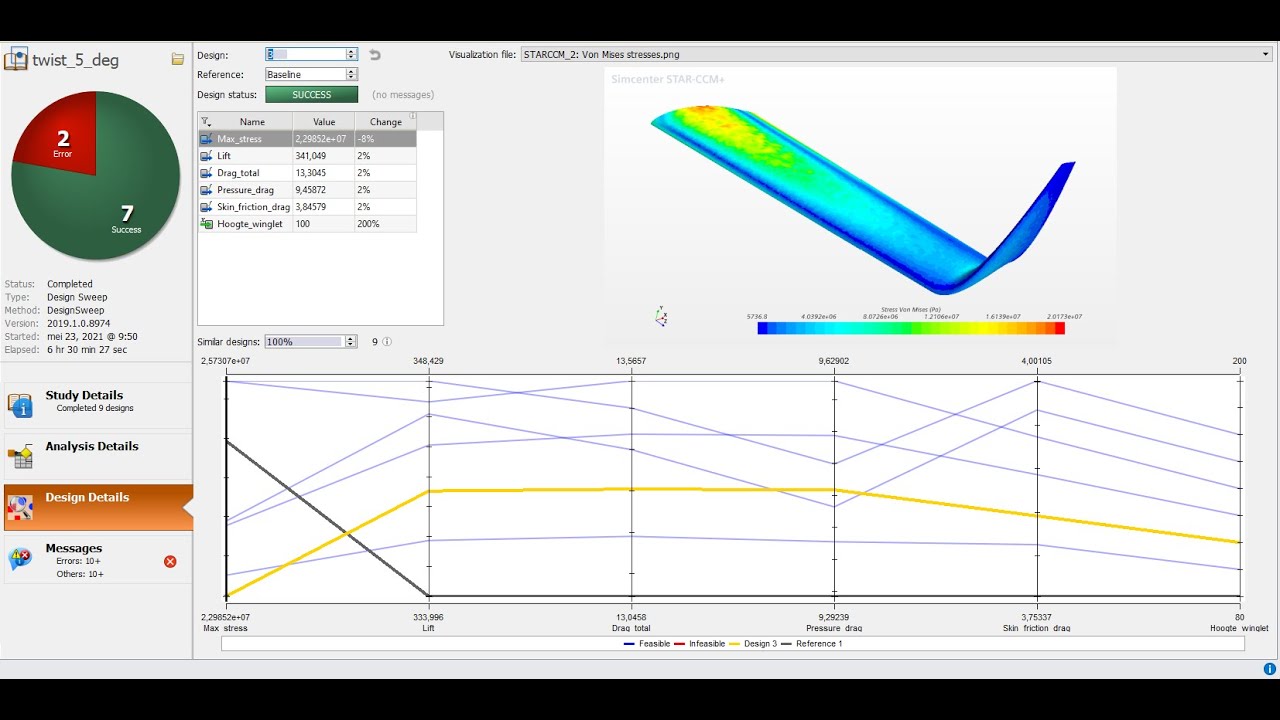Viewport: 1280px width, 720px height.
Task: Click the response icon beside Max_stress
Action: 206,139
